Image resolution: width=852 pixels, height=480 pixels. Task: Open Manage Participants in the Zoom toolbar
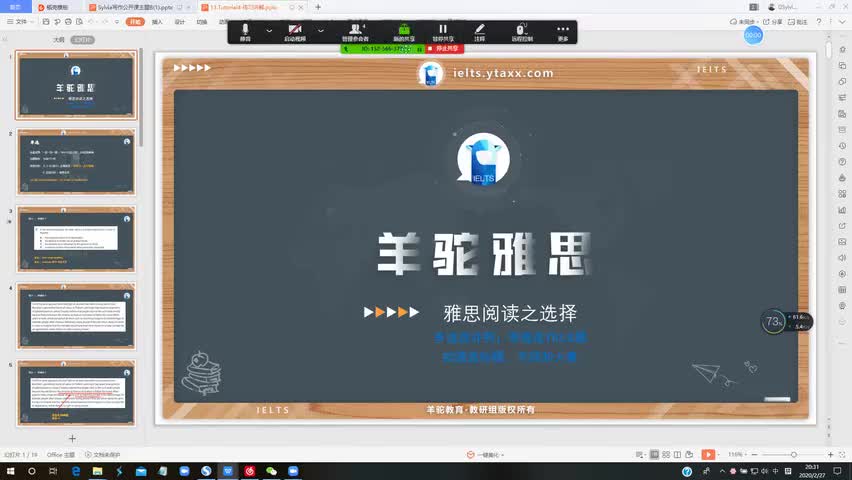(x=355, y=32)
